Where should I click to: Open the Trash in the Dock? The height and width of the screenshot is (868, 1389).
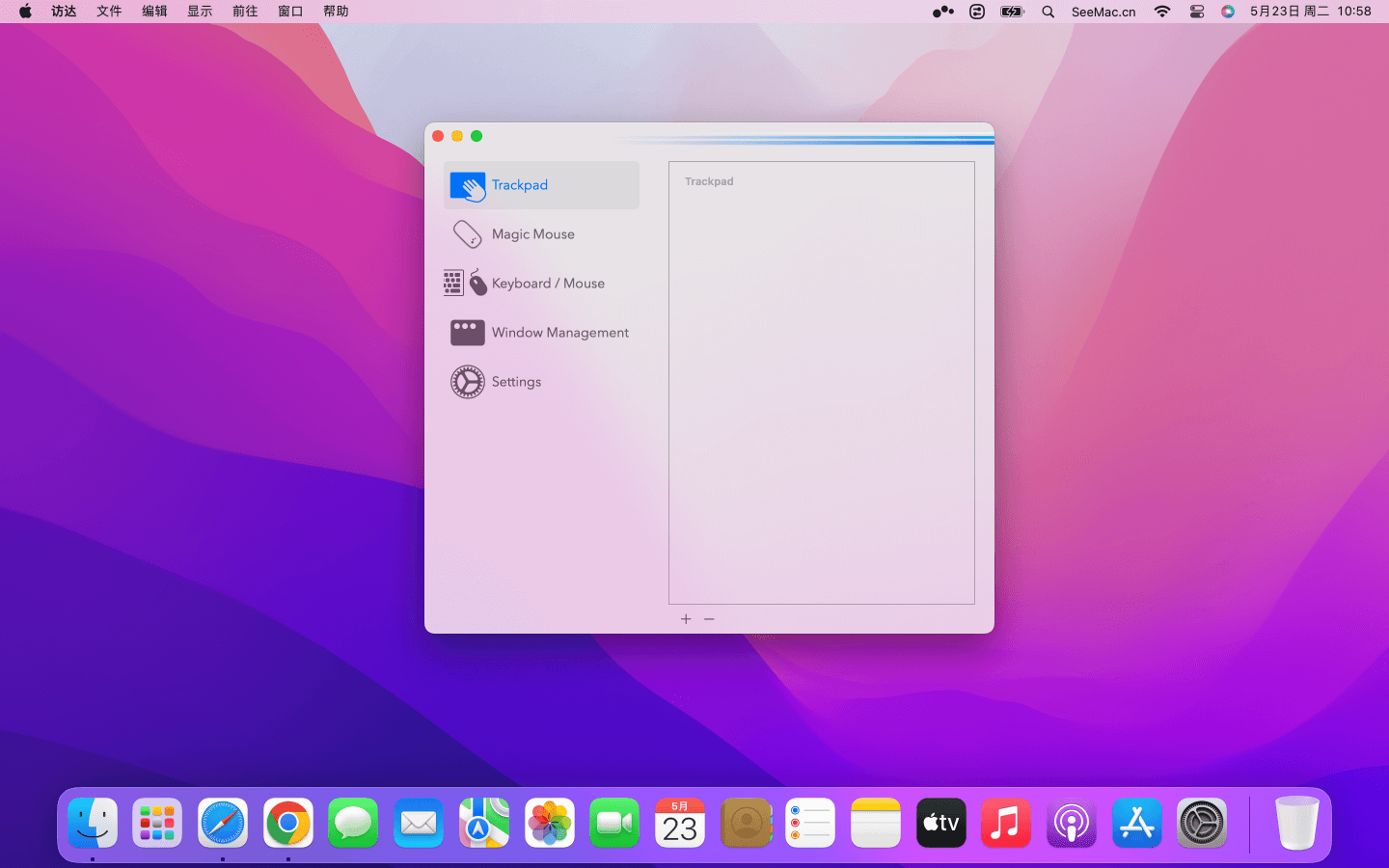[x=1296, y=824]
